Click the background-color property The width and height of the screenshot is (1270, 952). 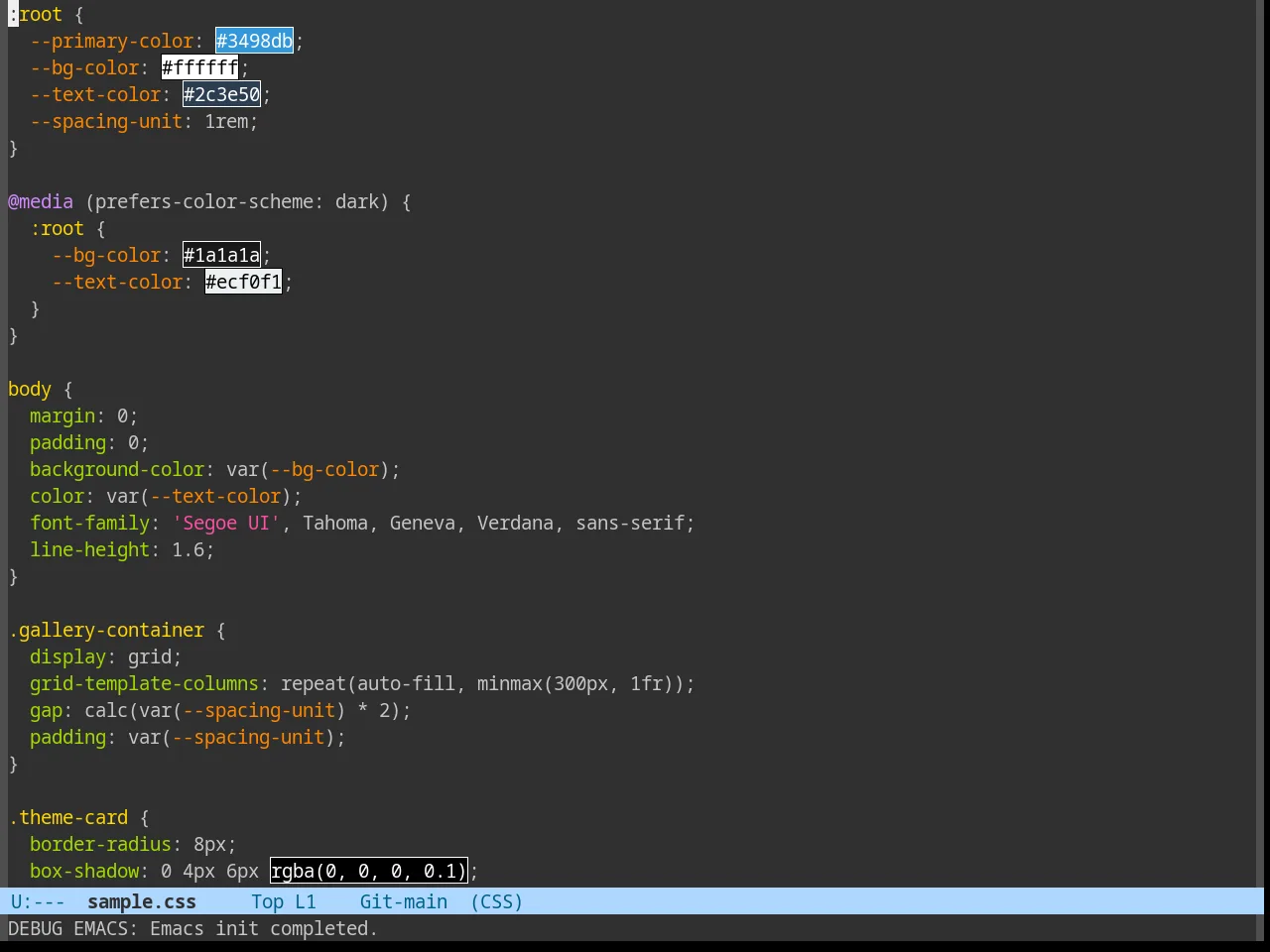(x=117, y=469)
